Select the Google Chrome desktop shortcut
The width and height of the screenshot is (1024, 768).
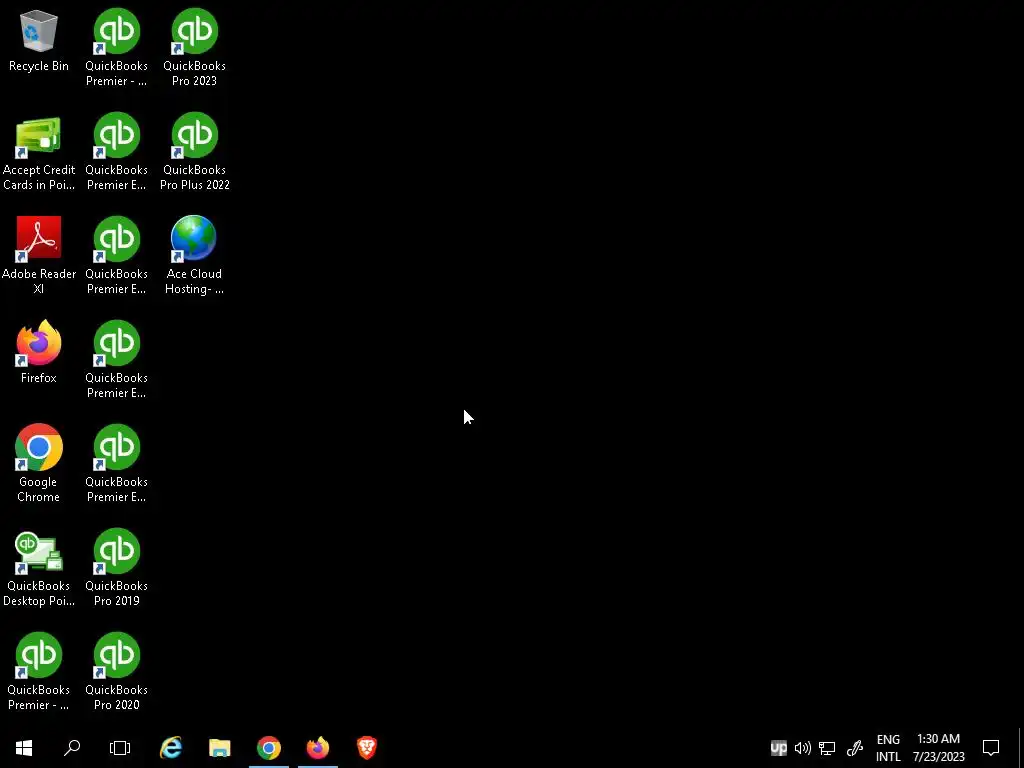point(39,463)
